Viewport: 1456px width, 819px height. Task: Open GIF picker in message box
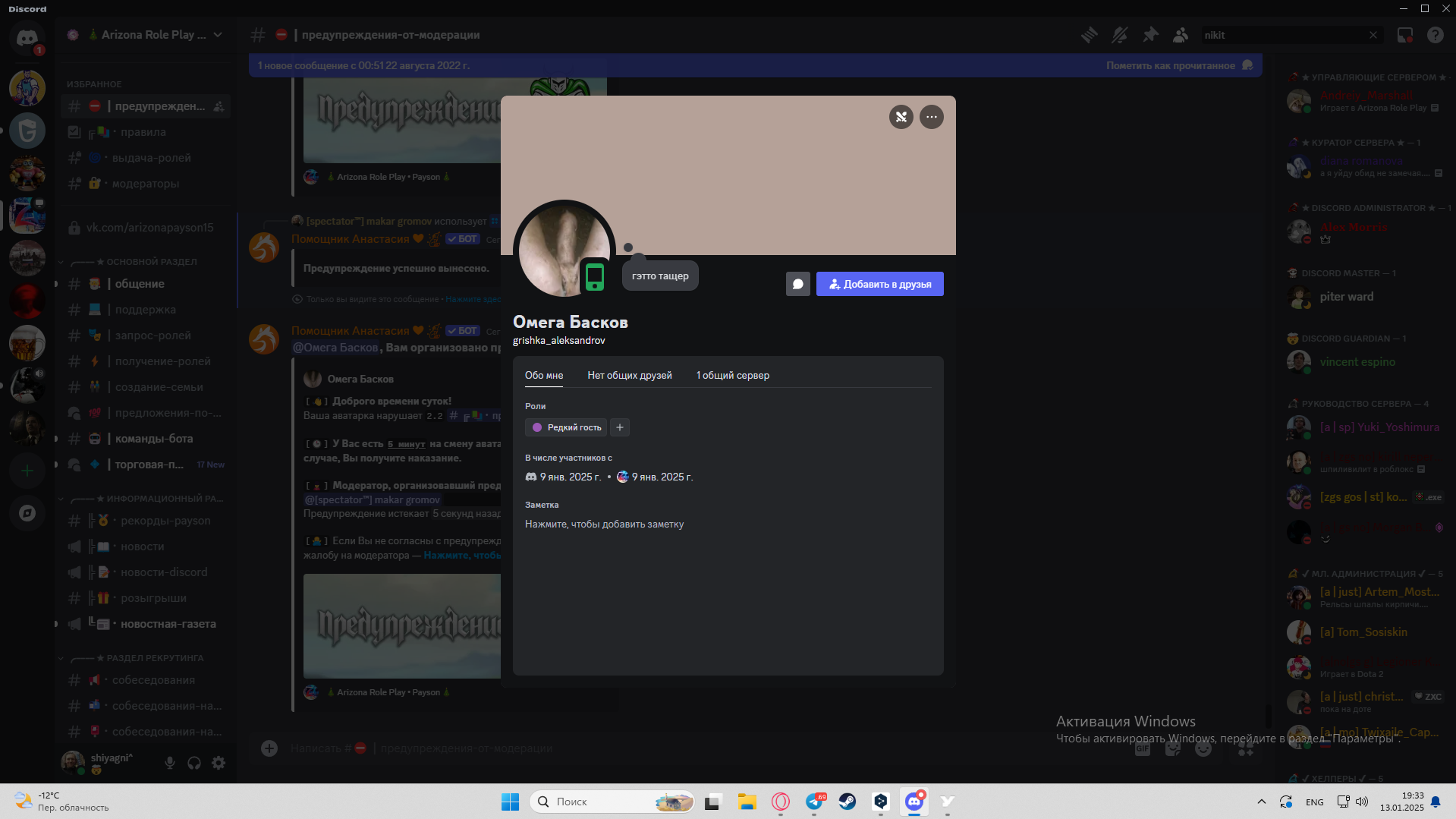point(1143,748)
